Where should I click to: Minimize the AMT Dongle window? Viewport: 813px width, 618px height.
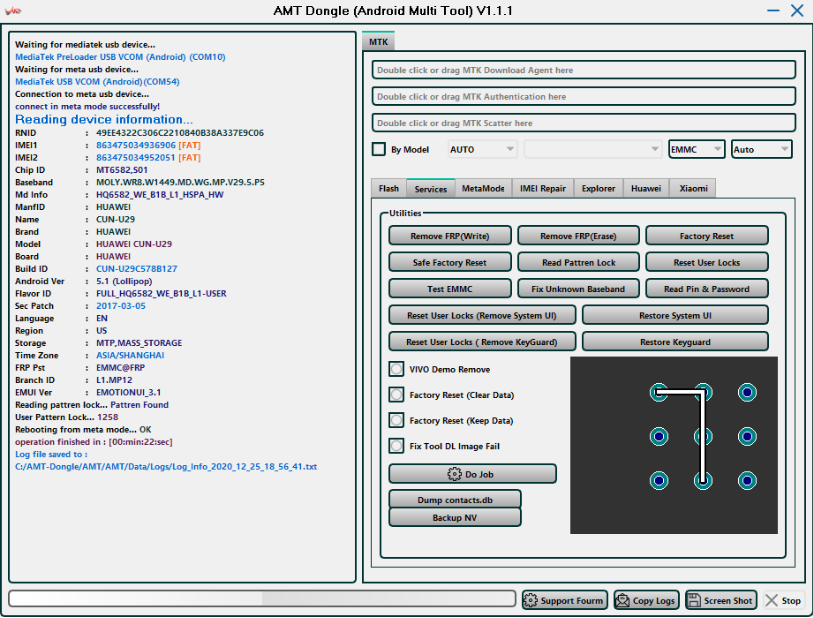tap(773, 10)
